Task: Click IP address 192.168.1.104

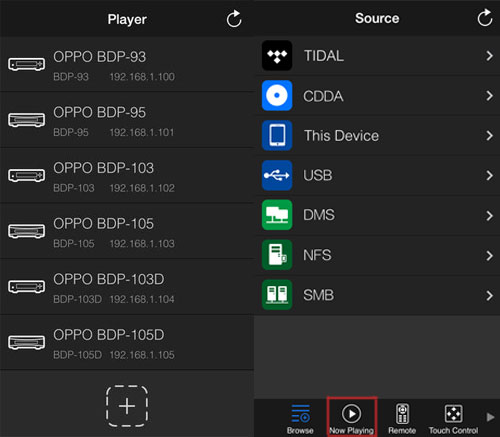Action: (x=142, y=299)
